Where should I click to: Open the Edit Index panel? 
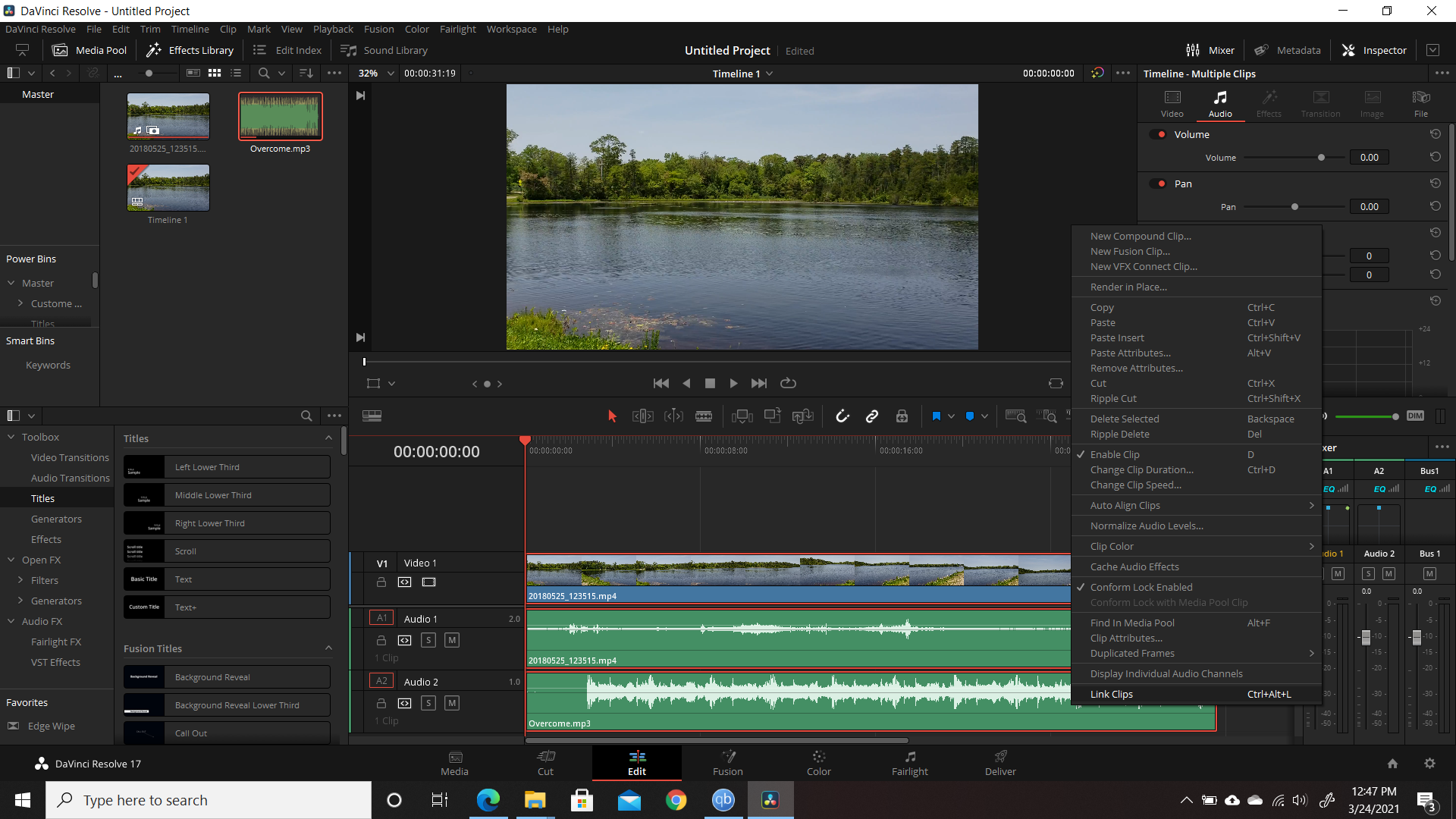pos(287,50)
